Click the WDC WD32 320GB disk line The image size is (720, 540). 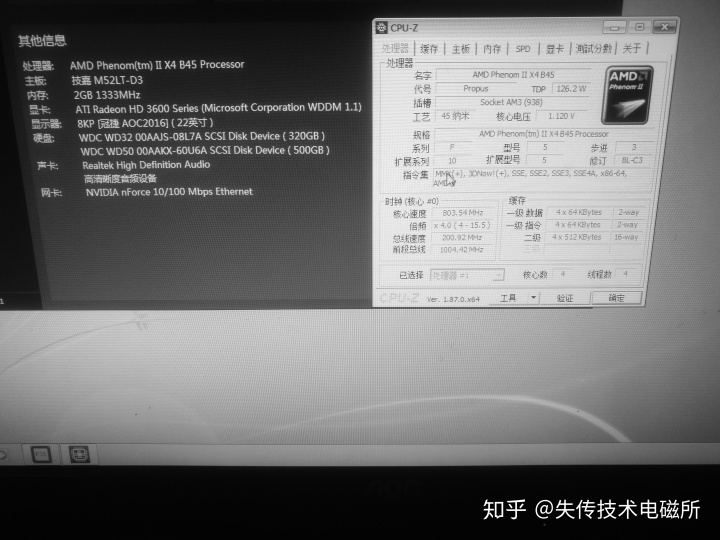pos(202,136)
